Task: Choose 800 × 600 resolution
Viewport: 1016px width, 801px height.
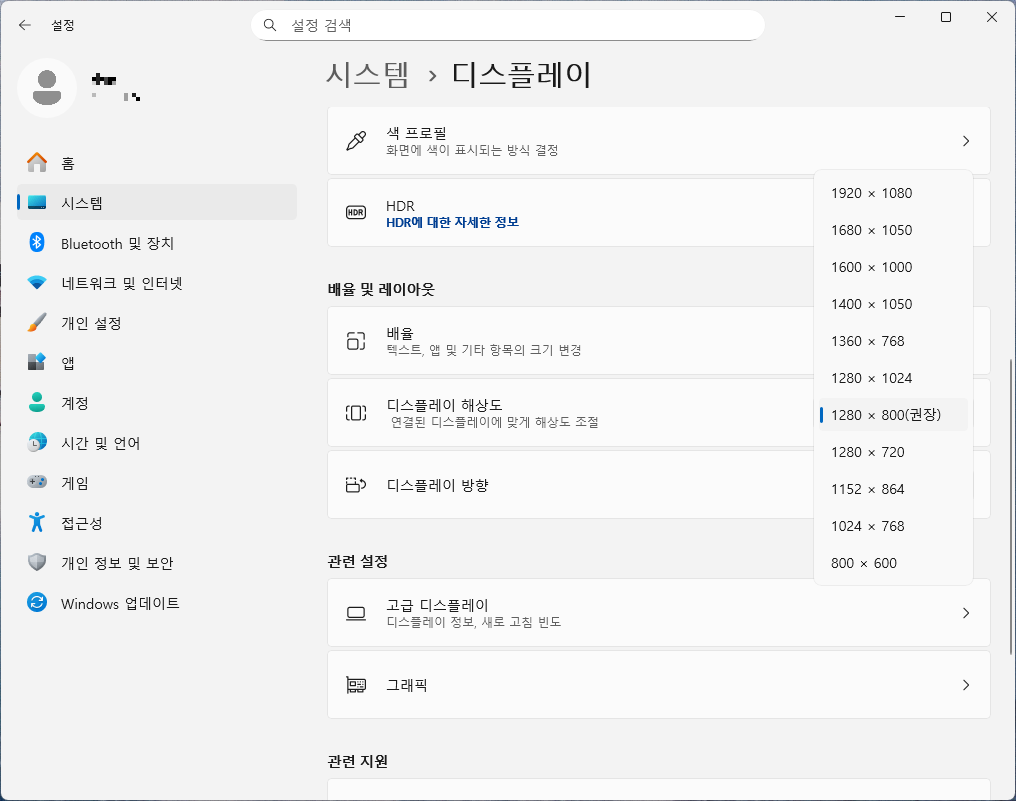Action: tap(894, 563)
